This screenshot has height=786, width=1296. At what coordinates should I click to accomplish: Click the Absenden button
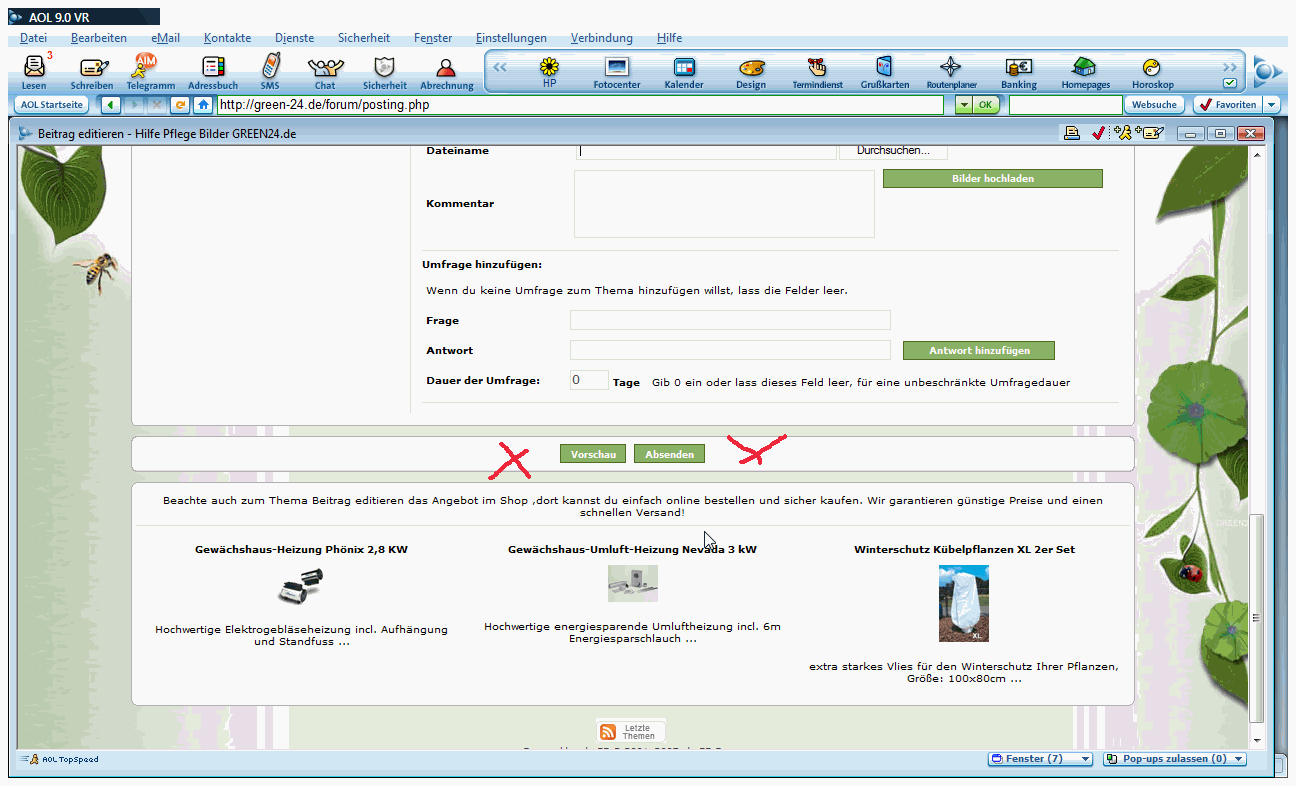(669, 454)
